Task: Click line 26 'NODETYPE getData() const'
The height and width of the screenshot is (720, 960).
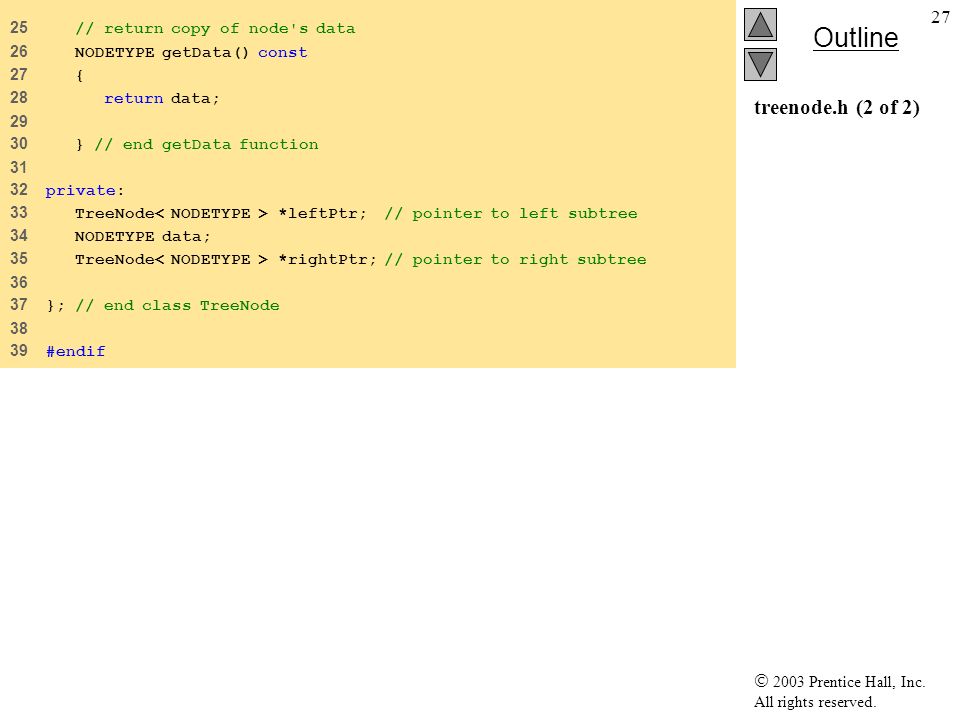Action: point(190,53)
